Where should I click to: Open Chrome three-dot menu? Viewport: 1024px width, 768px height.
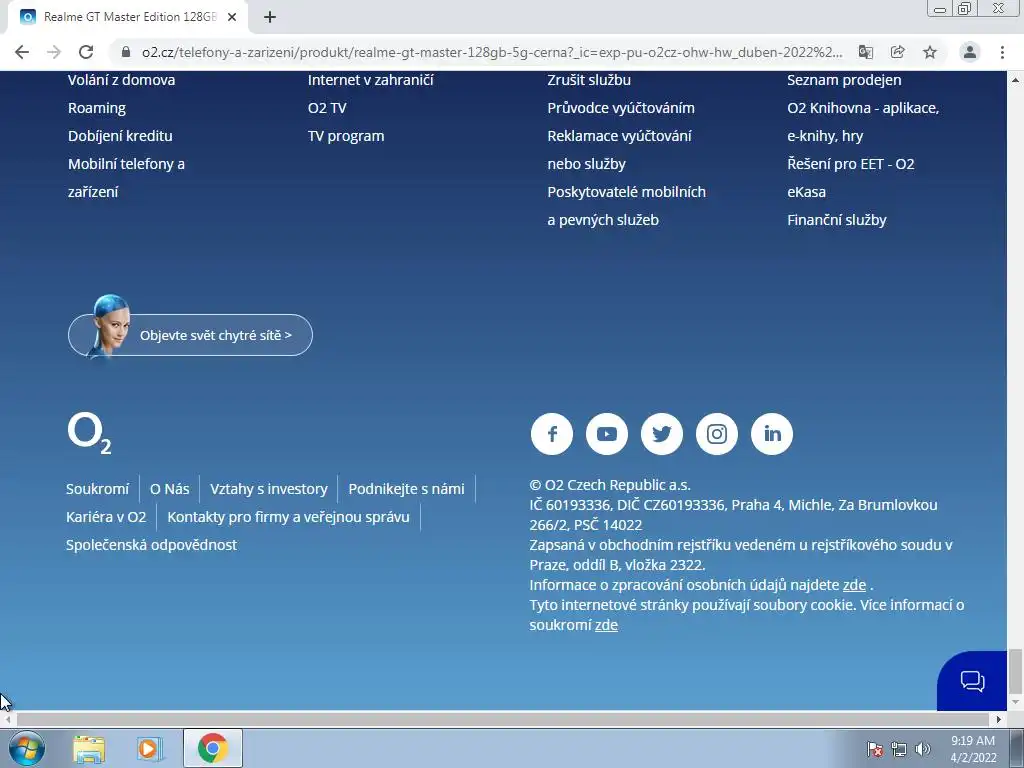[x=1002, y=52]
